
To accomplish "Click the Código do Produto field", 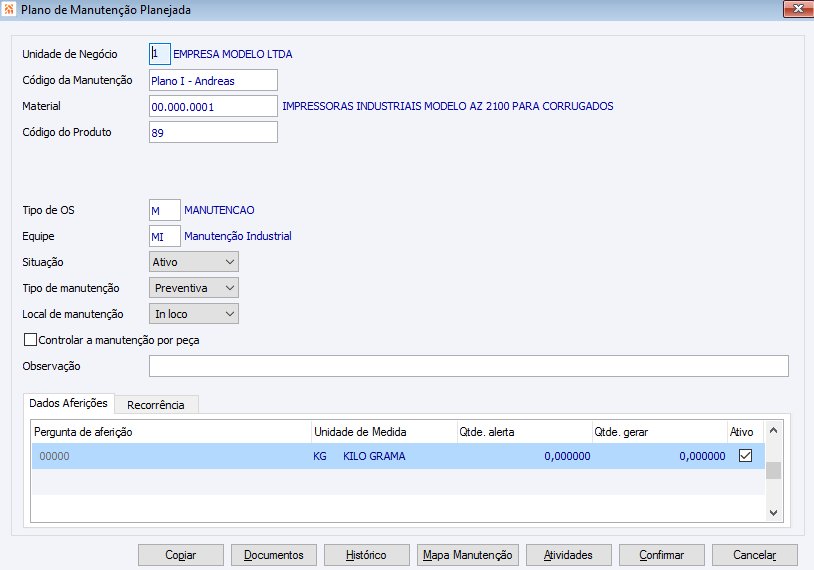I will tap(213, 132).
